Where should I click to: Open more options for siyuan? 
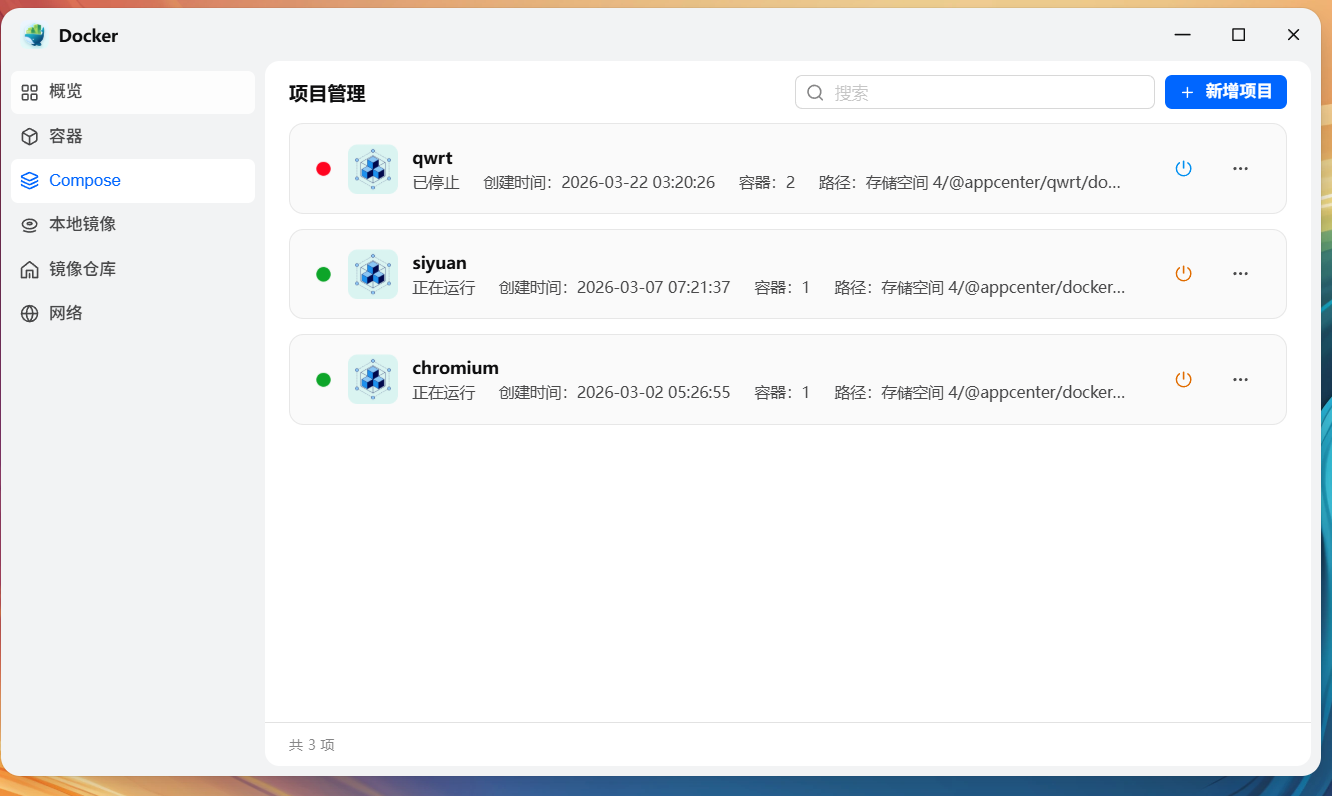point(1241,273)
